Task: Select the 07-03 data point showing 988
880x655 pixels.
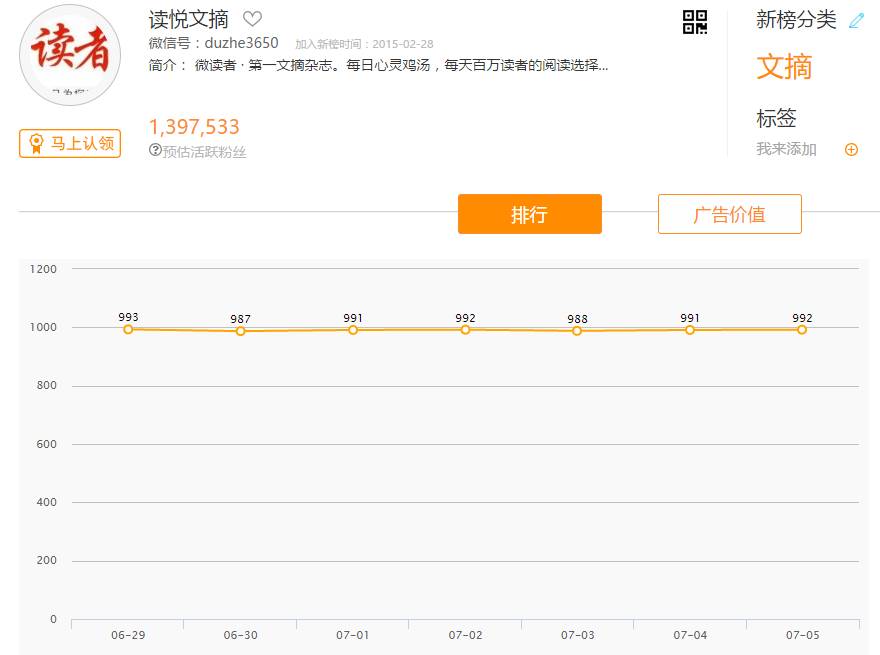Action: pyautogui.click(x=577, y=331)
